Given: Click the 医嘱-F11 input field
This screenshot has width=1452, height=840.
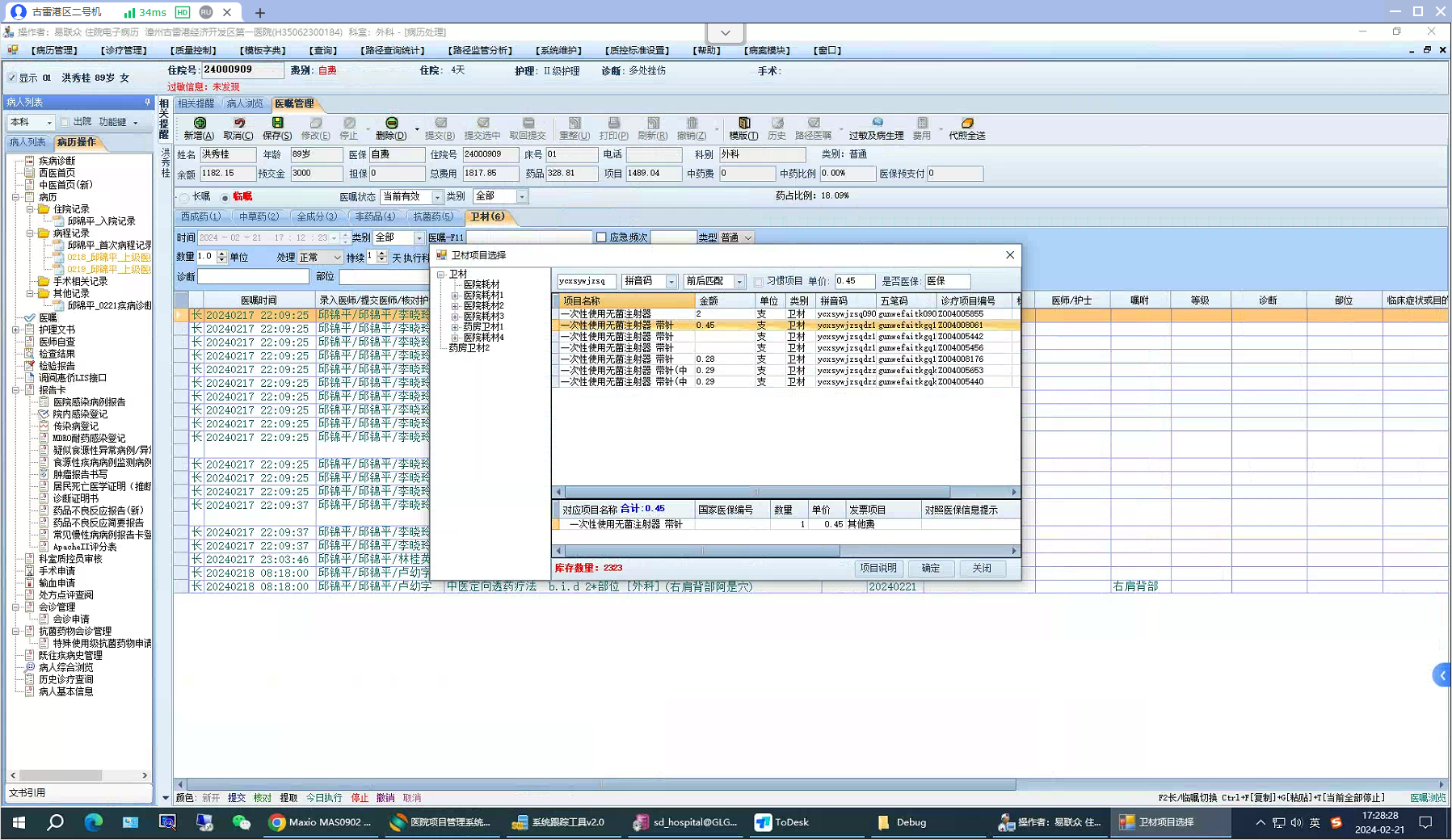Looking at the screenshot, I should pyautogui.click(x=529, y=237).
